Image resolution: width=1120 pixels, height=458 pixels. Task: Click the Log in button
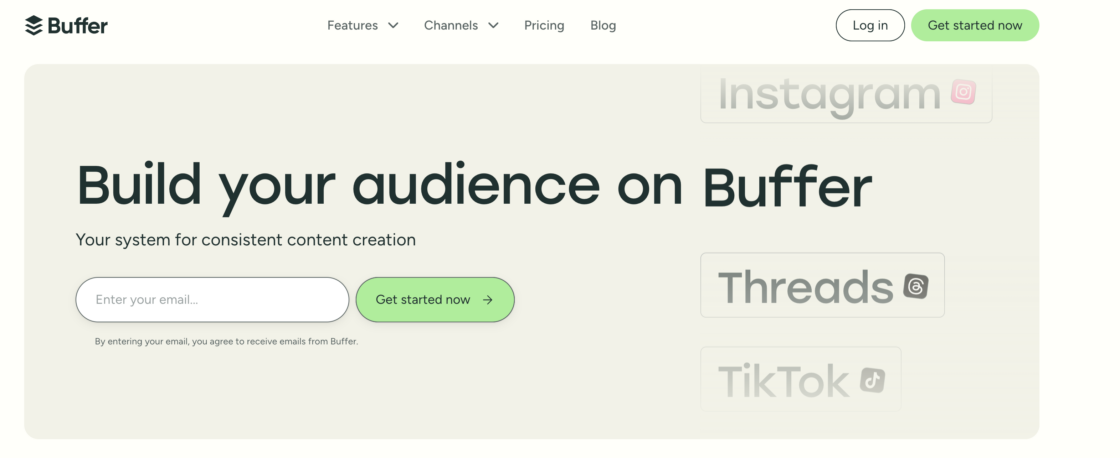870,25
